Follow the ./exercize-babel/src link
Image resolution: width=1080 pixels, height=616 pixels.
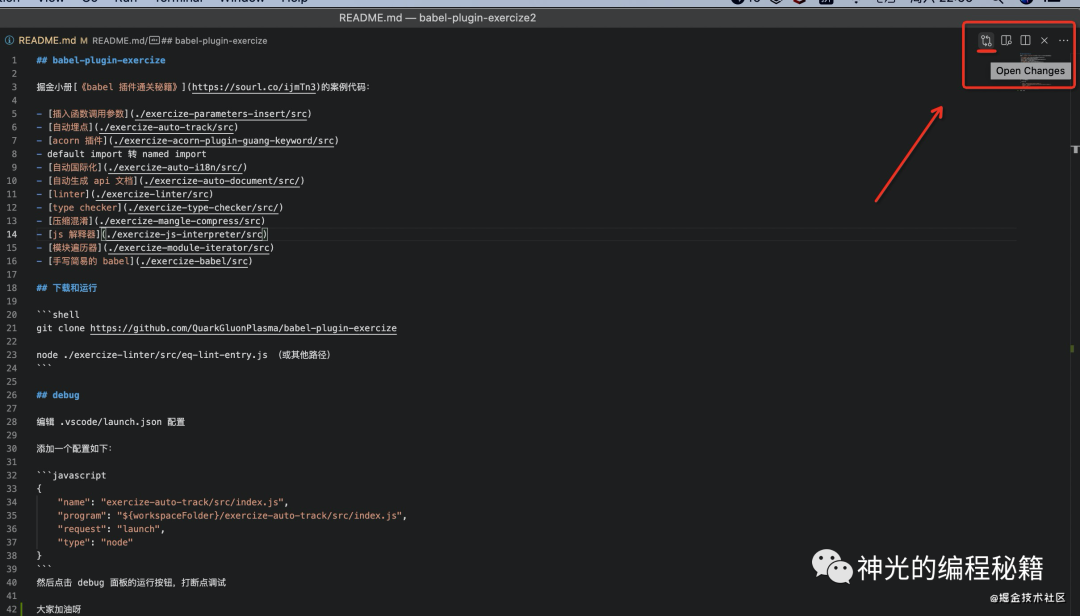coord(194,261)
